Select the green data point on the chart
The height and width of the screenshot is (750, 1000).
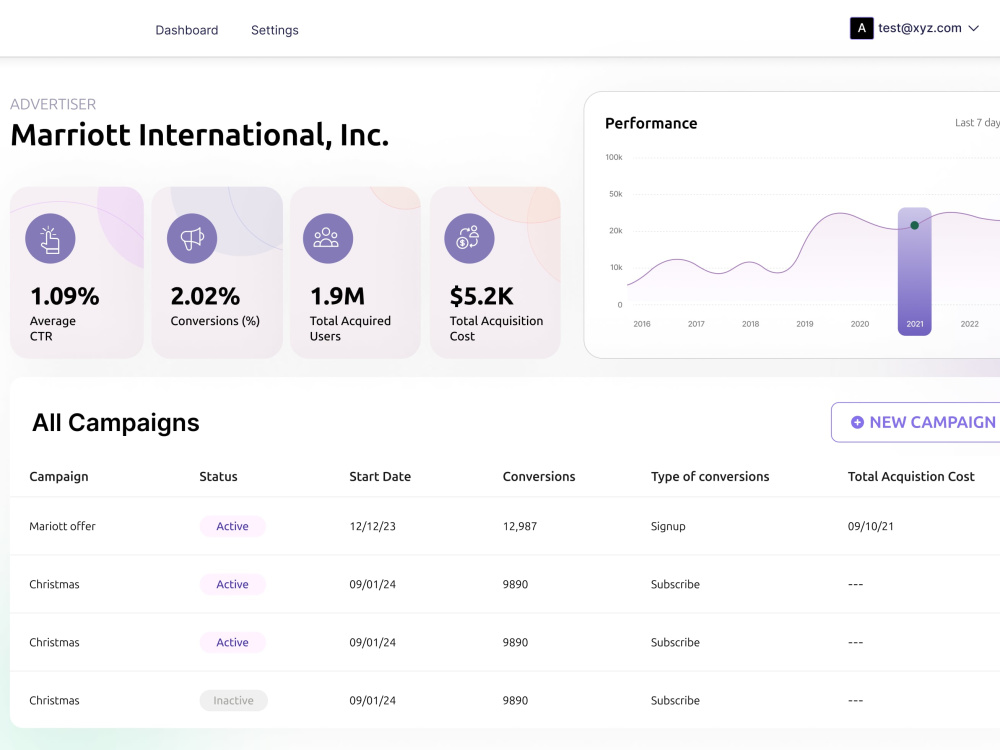[x=915, y=225]
